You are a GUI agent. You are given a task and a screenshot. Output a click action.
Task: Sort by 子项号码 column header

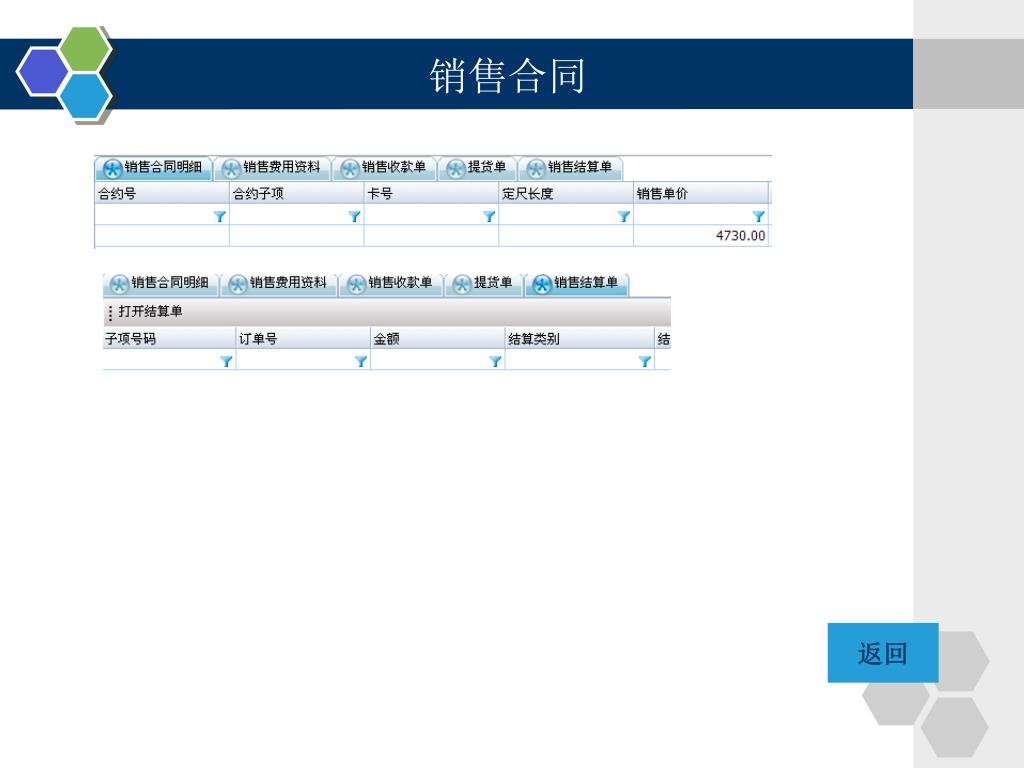coord(169,338)
